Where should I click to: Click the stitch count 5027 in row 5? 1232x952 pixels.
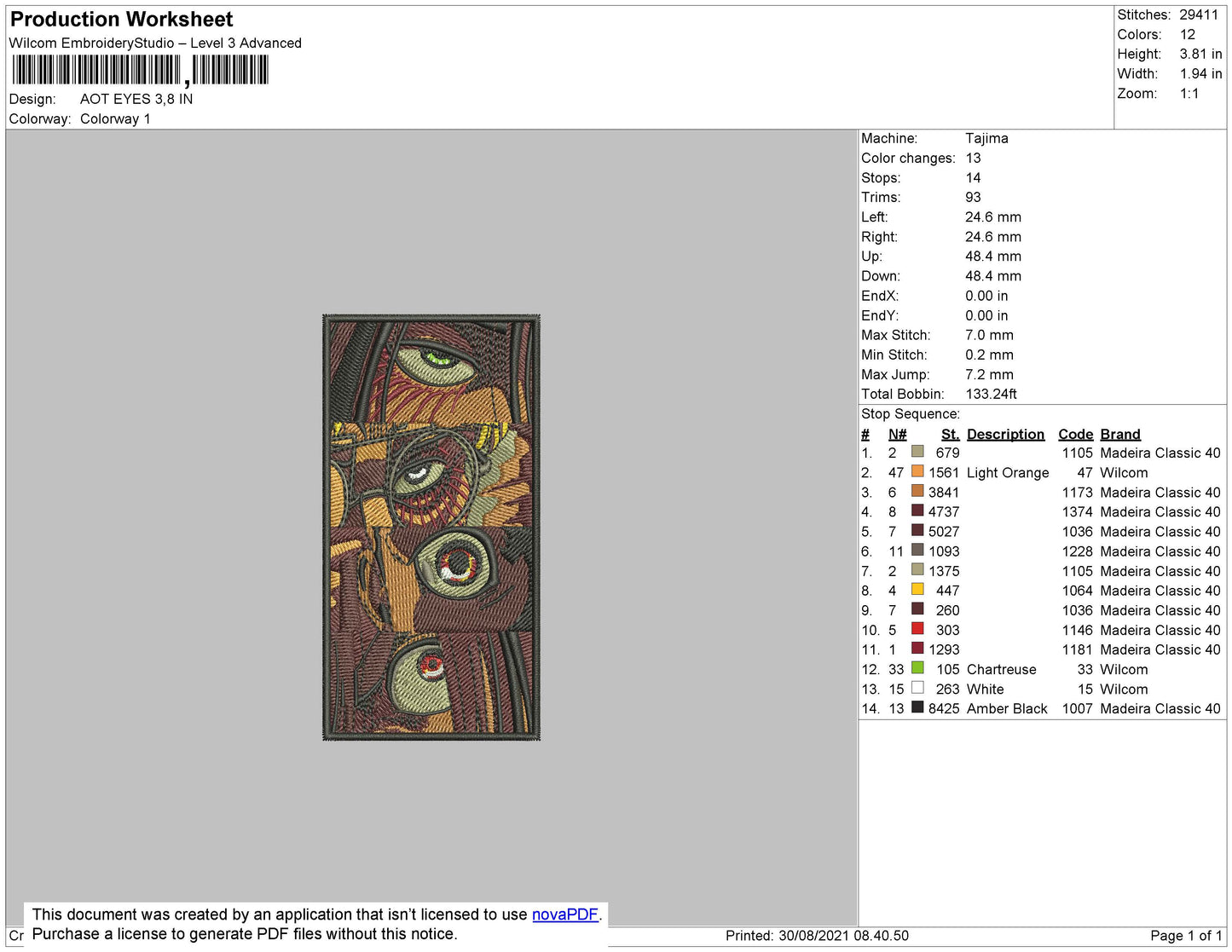click(944, 531)
